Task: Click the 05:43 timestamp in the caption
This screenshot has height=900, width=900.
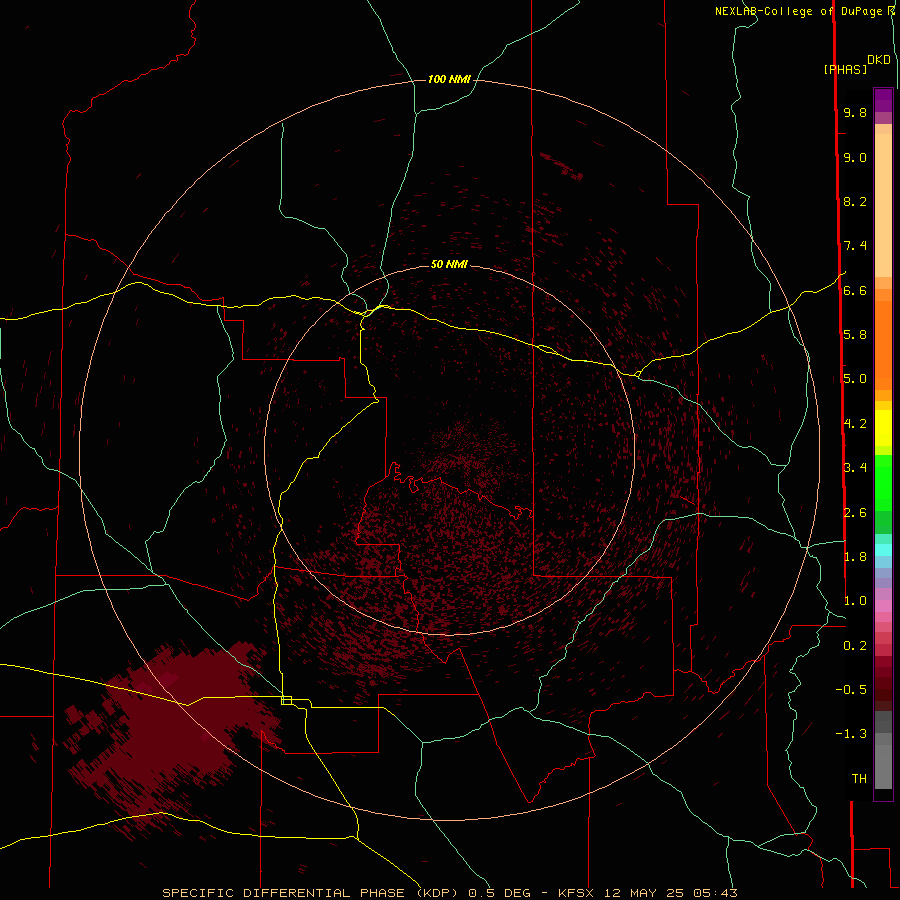Action: tap(715, 893)
